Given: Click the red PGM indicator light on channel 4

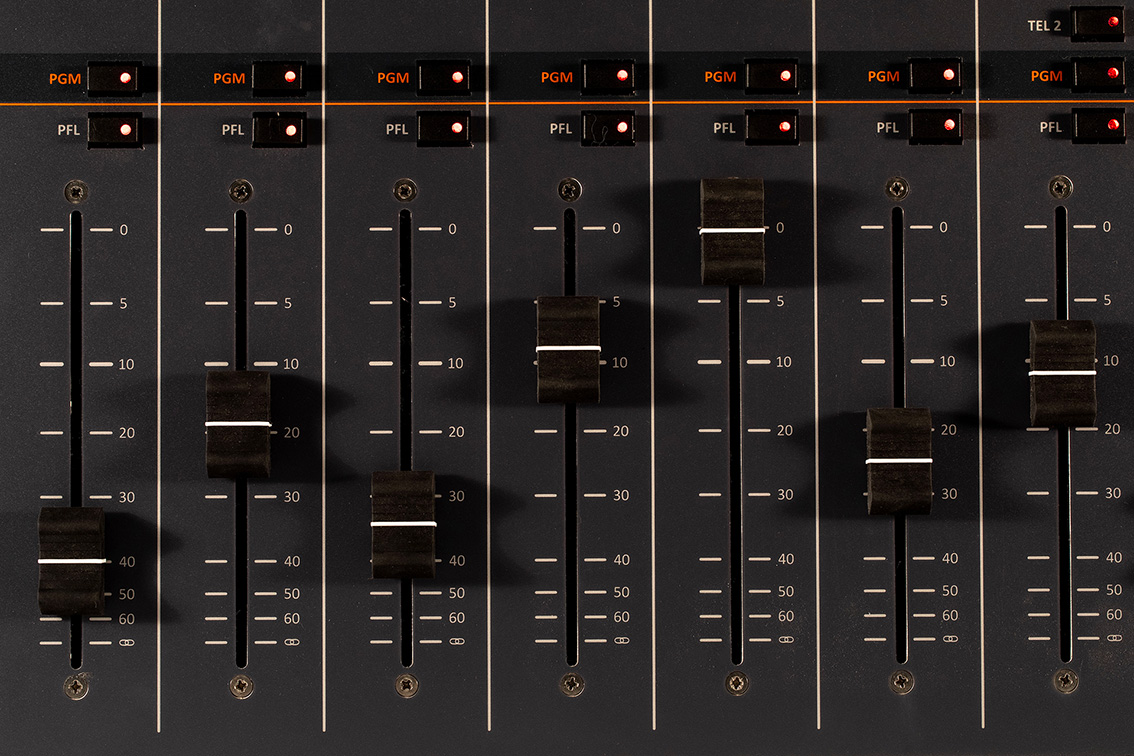Looking at the screenshot, I should [x=620, y=76].
